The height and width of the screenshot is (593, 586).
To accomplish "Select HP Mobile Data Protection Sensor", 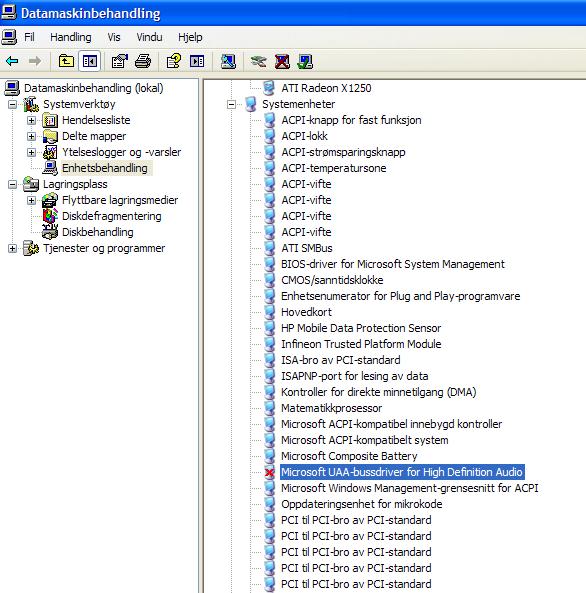I will 361,328.
